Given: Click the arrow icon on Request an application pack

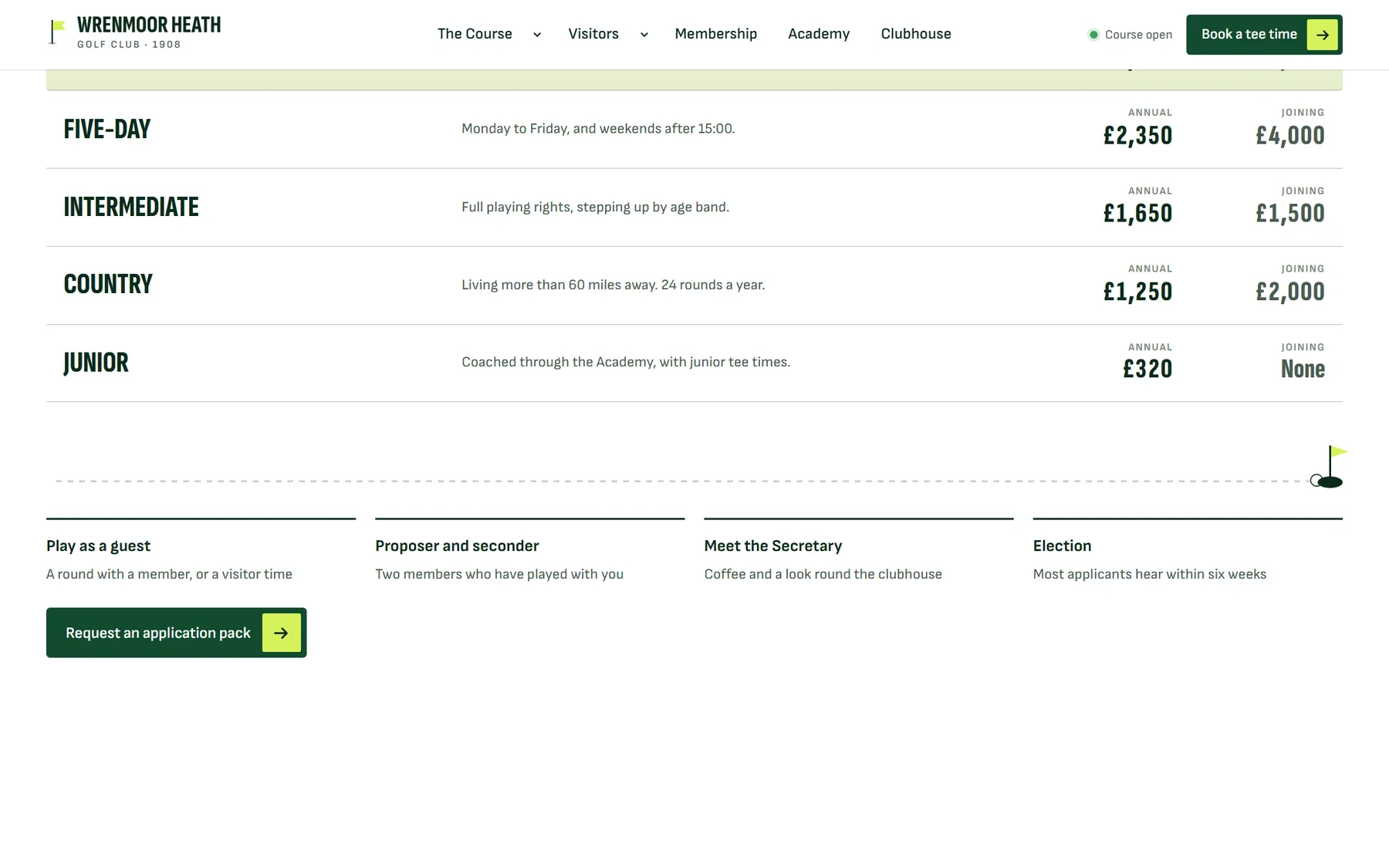Looking at the screenshot, I should (281, 633).
